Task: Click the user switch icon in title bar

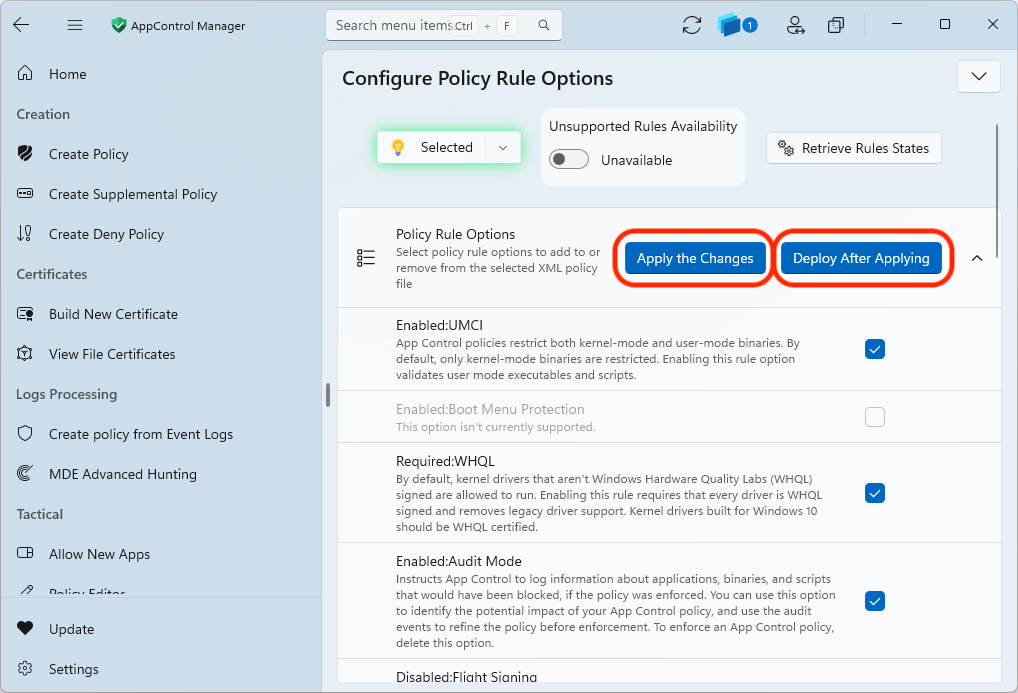Action: 795,25
